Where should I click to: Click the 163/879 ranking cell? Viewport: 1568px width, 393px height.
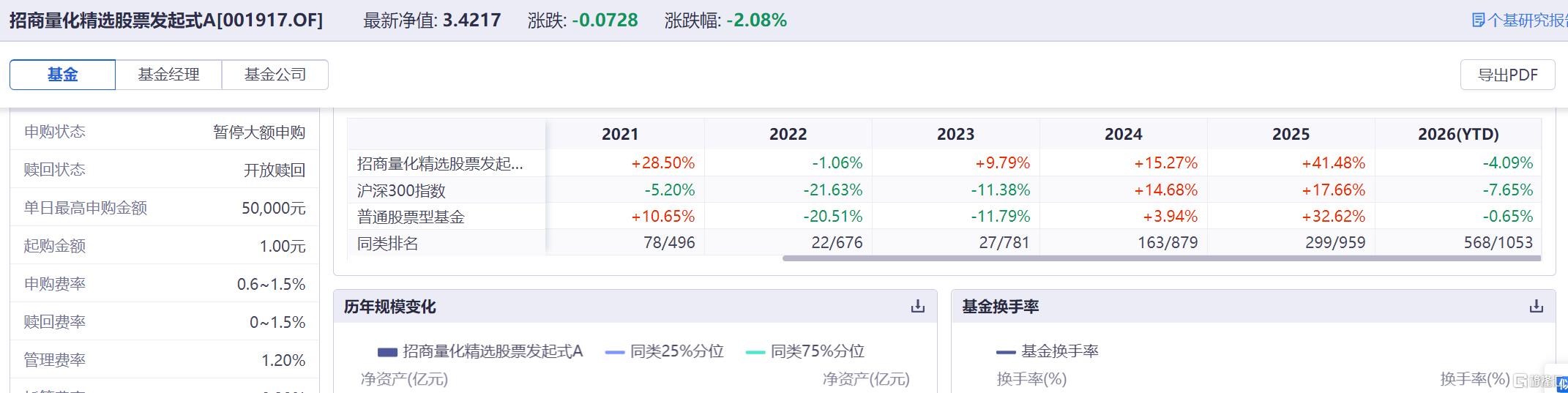coord(1168,243)
